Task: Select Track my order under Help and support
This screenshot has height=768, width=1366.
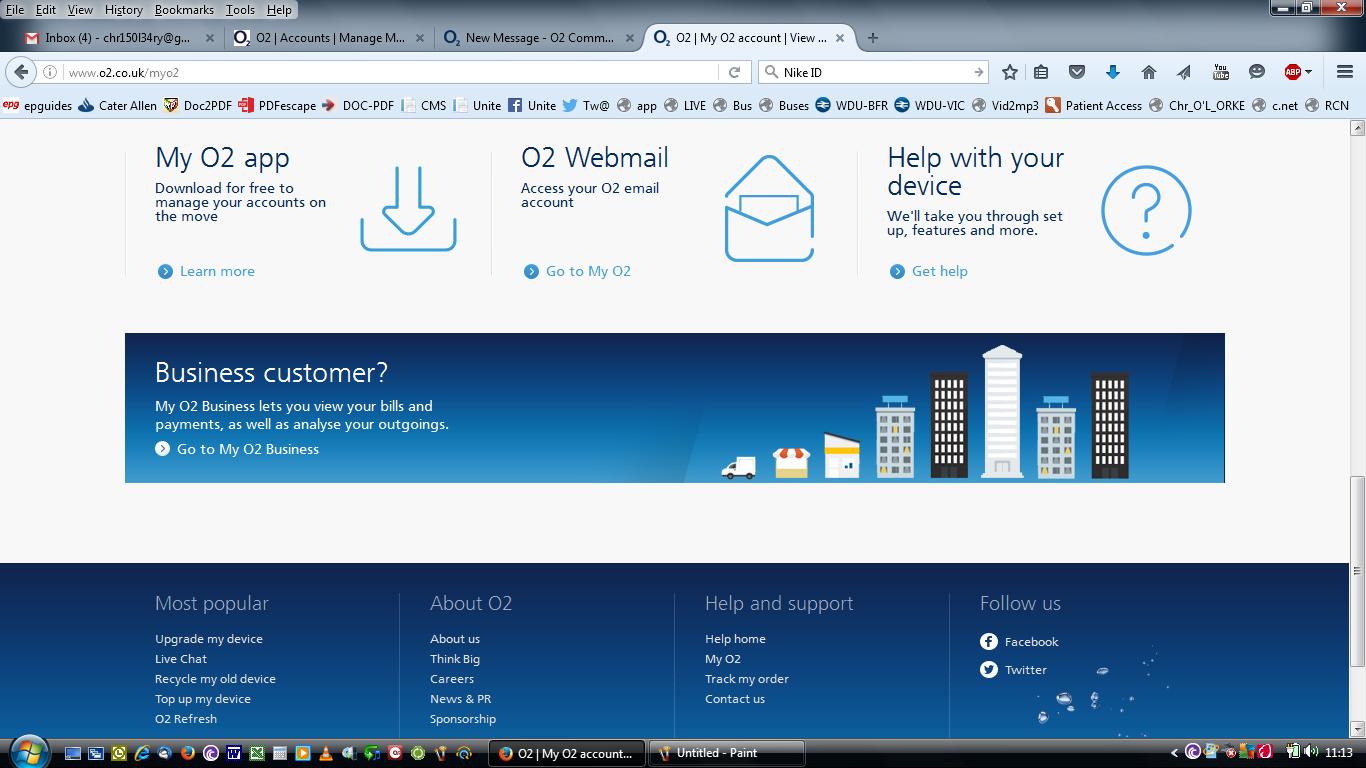Action: click(x=747, y=678)
